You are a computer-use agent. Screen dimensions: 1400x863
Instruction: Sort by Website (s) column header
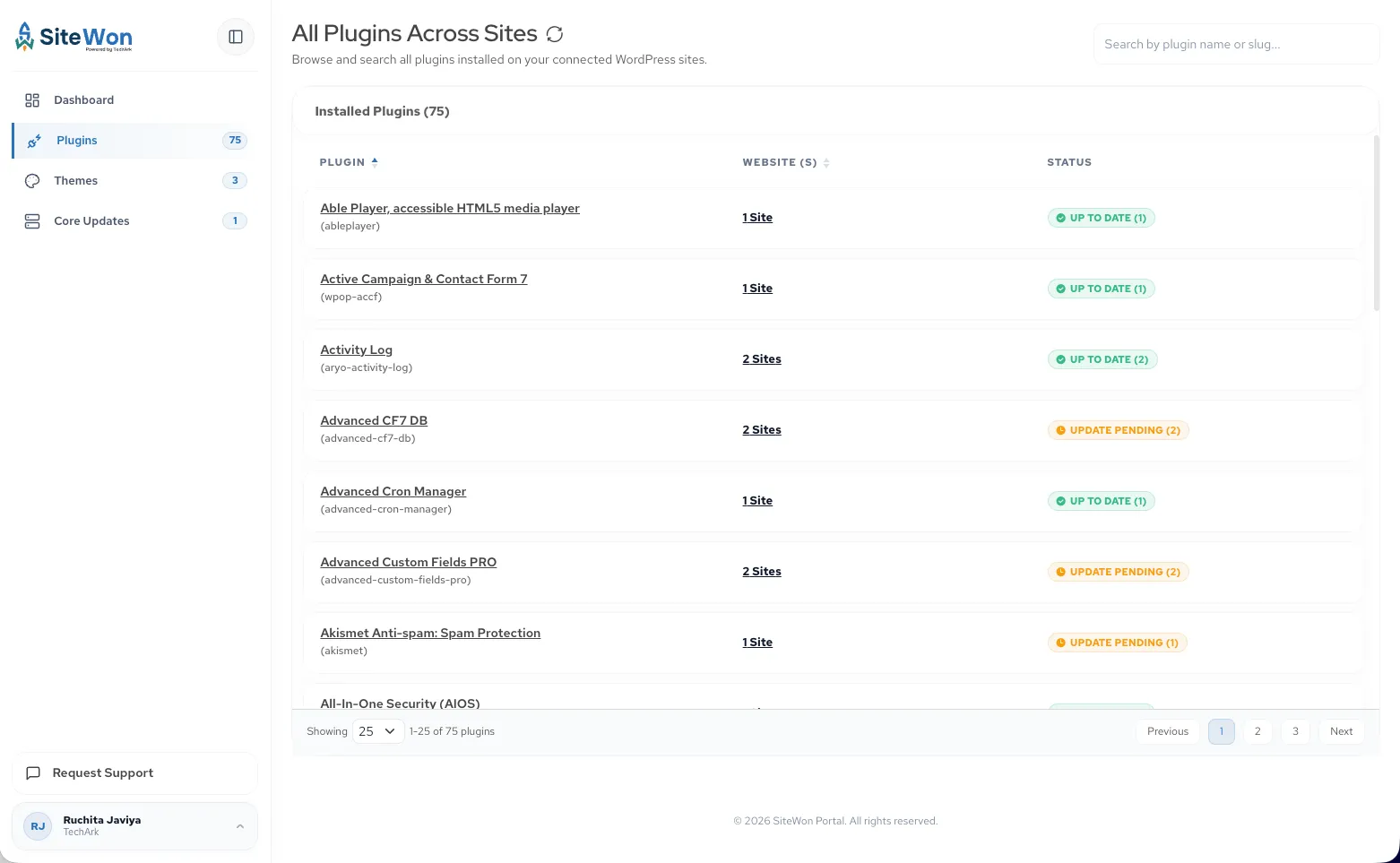[786, 162]
